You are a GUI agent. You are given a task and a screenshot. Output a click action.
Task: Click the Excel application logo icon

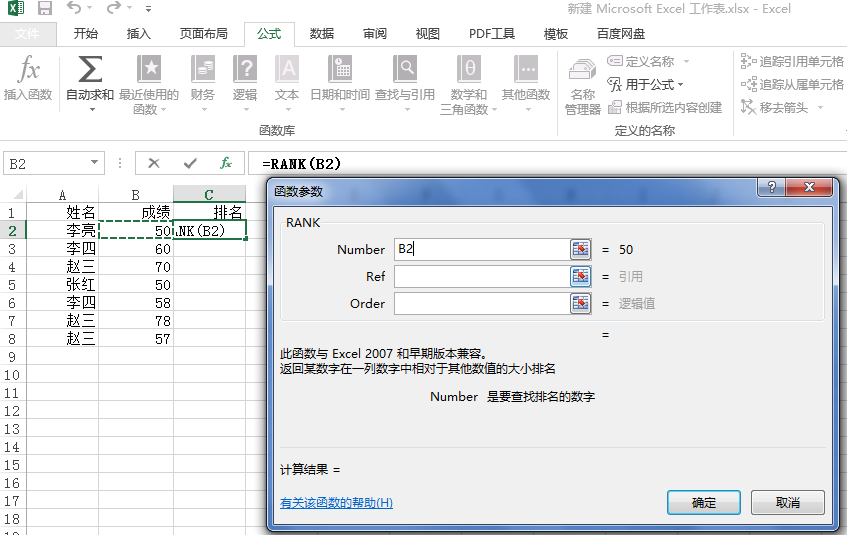coord(16,8)
